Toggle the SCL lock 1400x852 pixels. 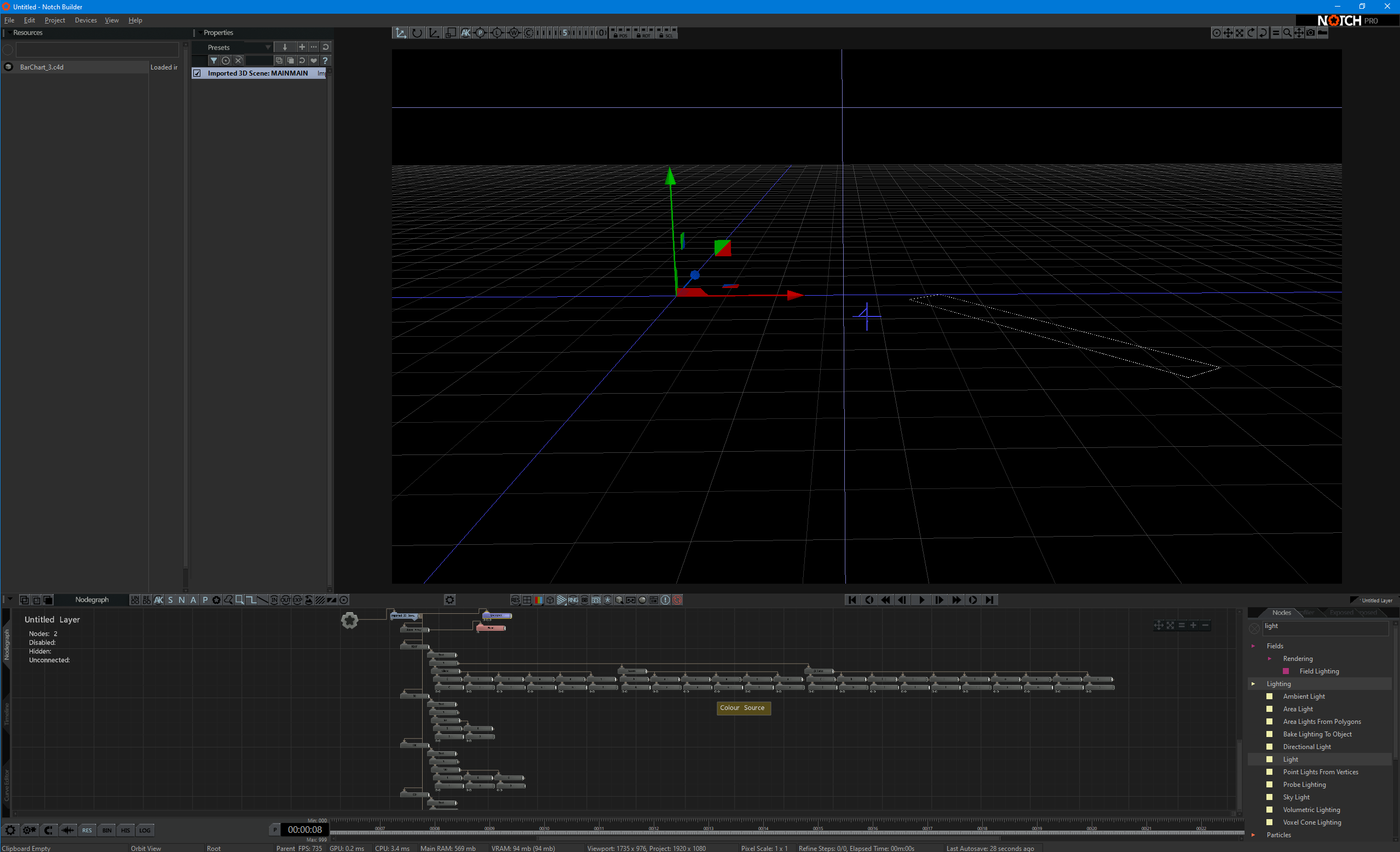coord(666,33)
